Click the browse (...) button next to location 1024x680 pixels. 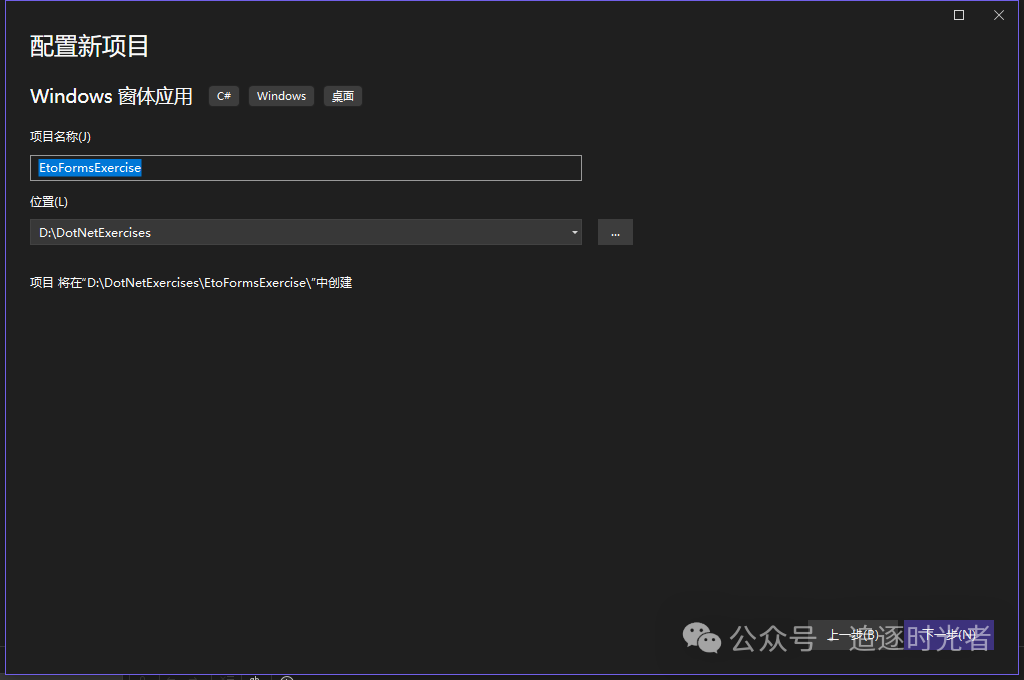[x=615, y=231]
